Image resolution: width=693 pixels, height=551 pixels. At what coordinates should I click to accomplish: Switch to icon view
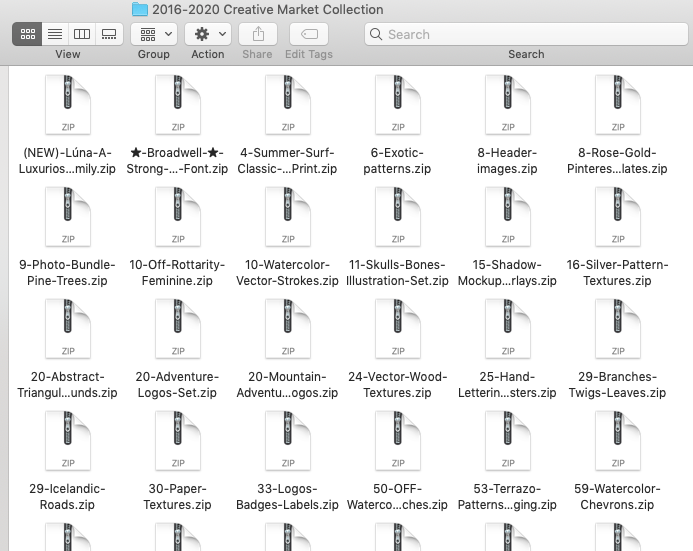27,34
